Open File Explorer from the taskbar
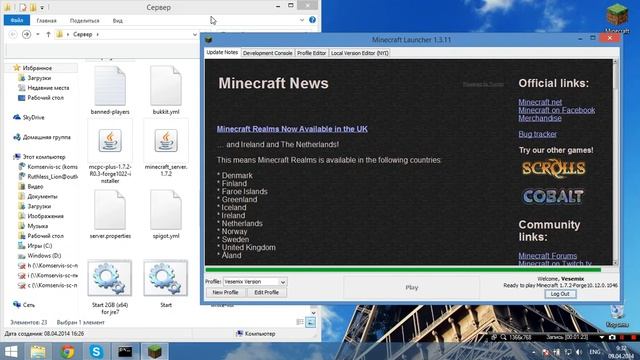640x360 pixels. 38,352
